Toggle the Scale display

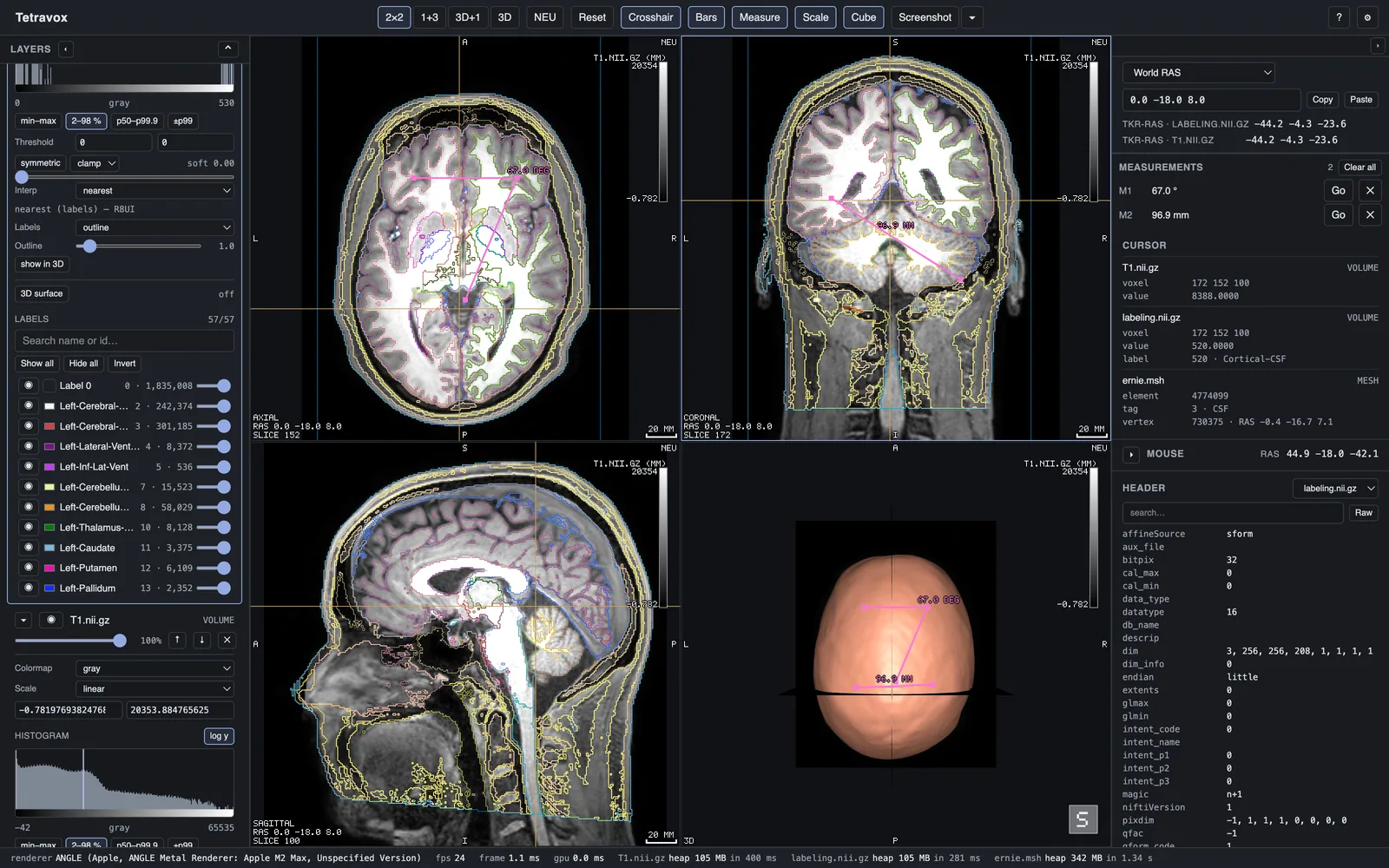click(815, 17)
